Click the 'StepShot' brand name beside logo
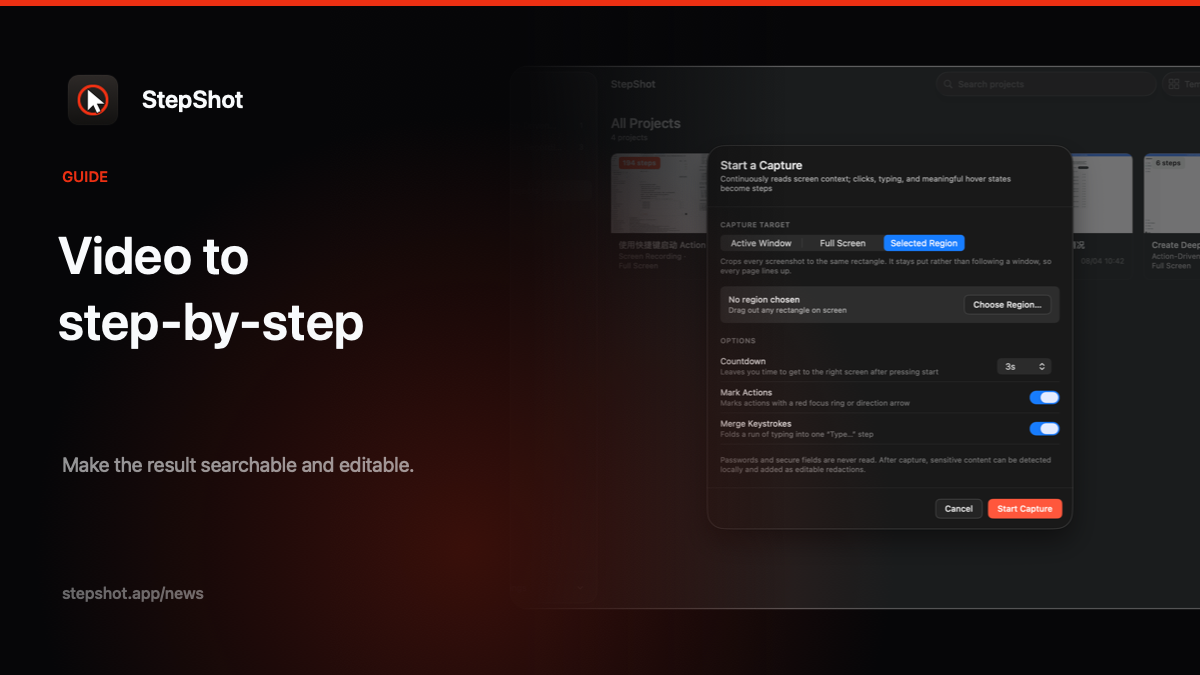The height and width of the screenshot is (675, 1200). (x=192, y=100)
